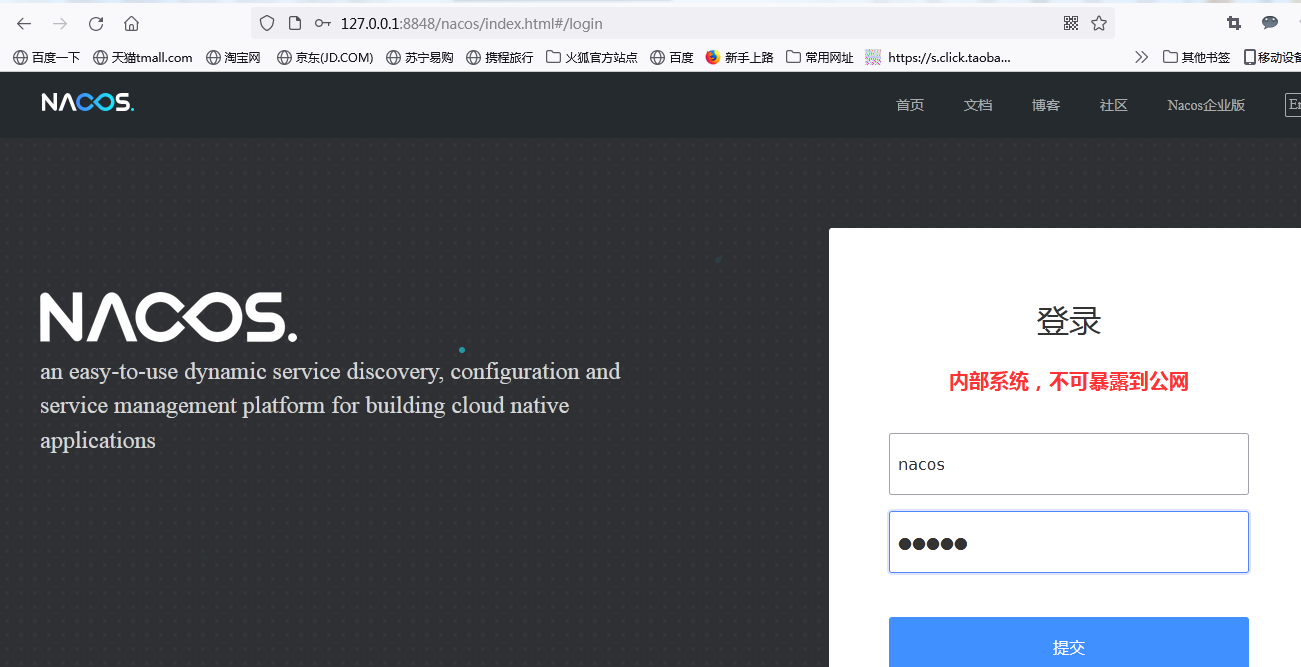Screen dimensions: 1301x667
Task: Click the password input field
Action: click(x=1069, y=542)
